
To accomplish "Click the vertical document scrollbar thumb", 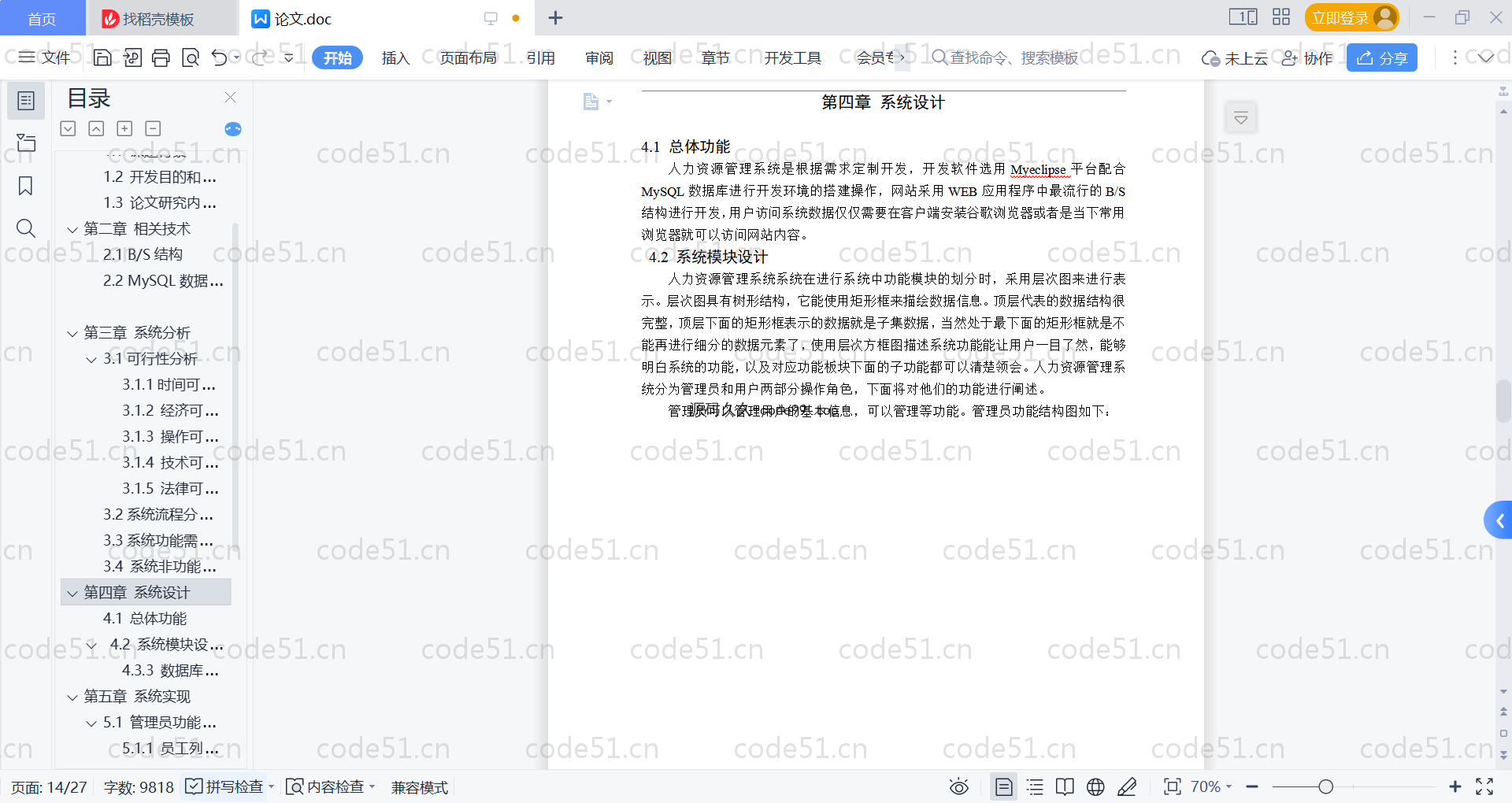I will [x=1503, y=401].
